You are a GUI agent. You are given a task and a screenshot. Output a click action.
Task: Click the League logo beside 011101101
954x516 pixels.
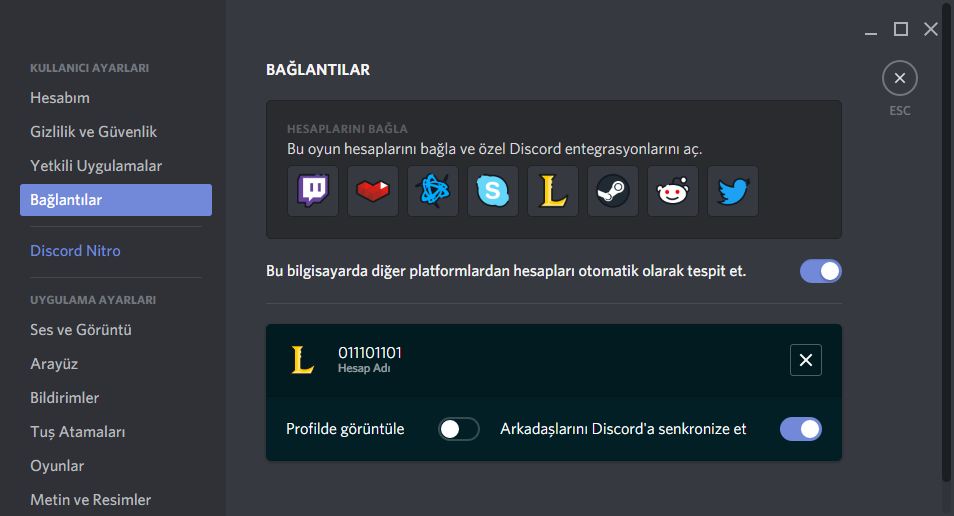click(302, 360)
